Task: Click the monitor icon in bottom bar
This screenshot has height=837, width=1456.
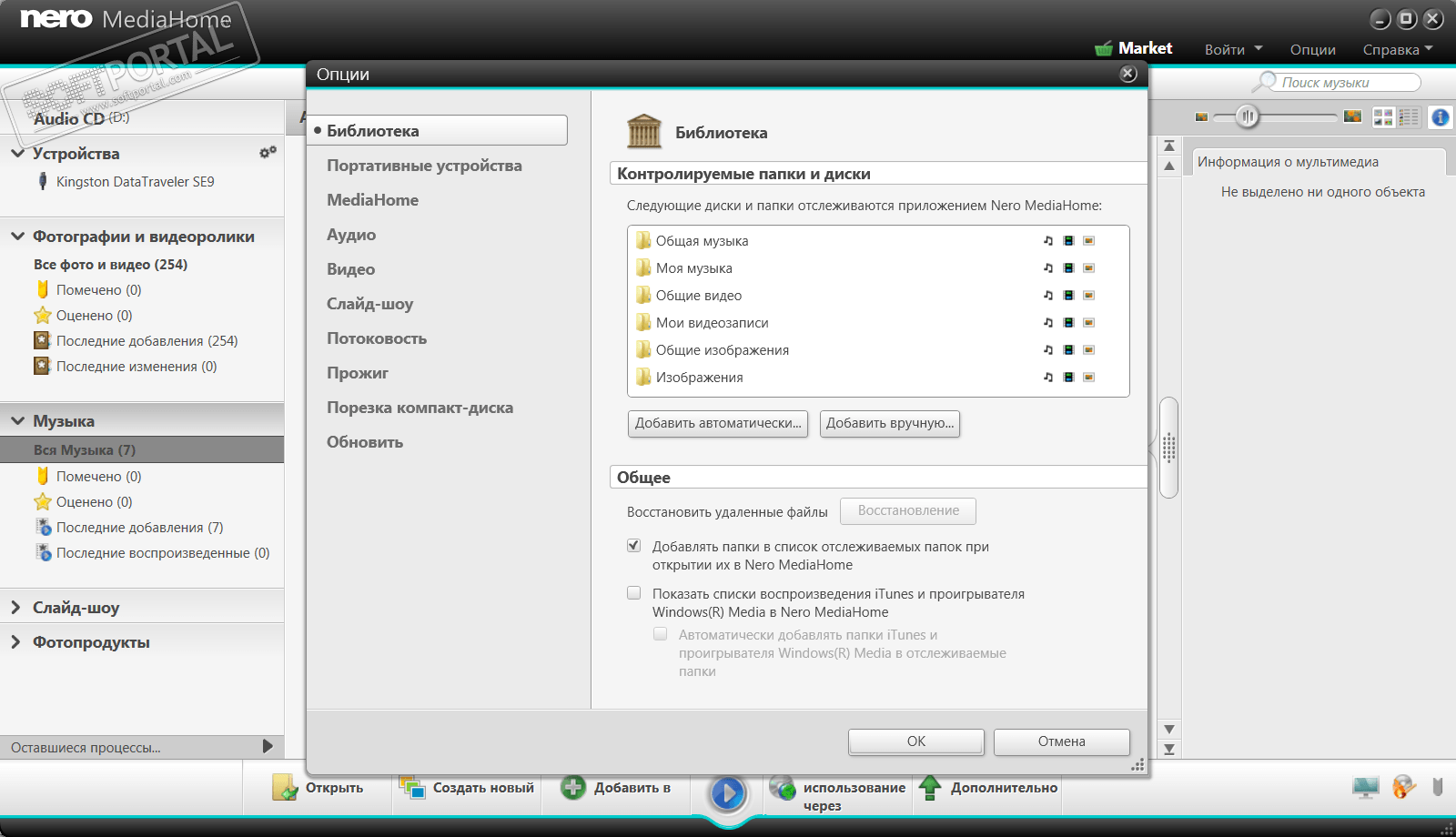Action: 1365,788
